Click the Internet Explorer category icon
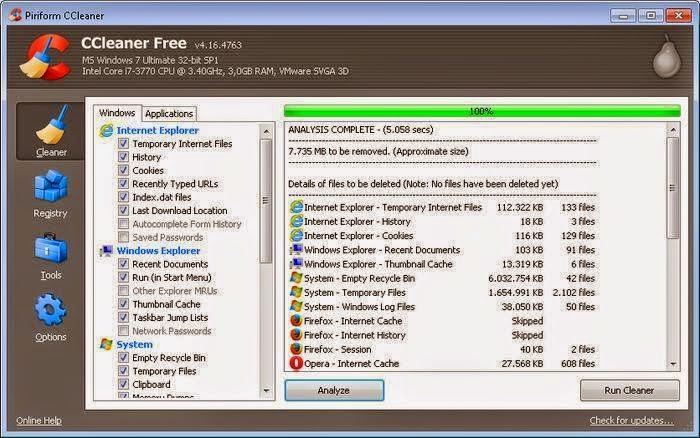 [x=106, y=130]
